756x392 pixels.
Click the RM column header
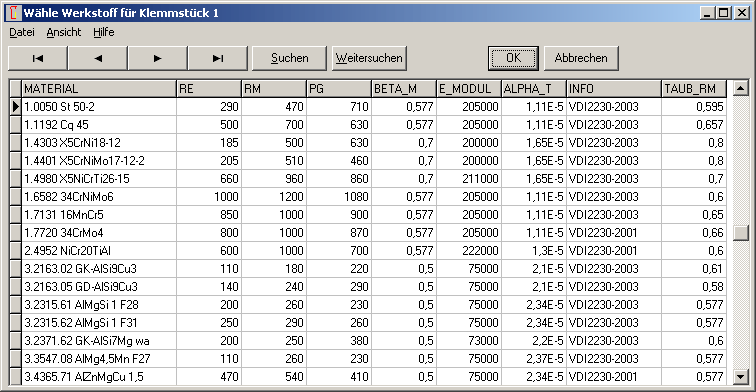click(274, 89)
